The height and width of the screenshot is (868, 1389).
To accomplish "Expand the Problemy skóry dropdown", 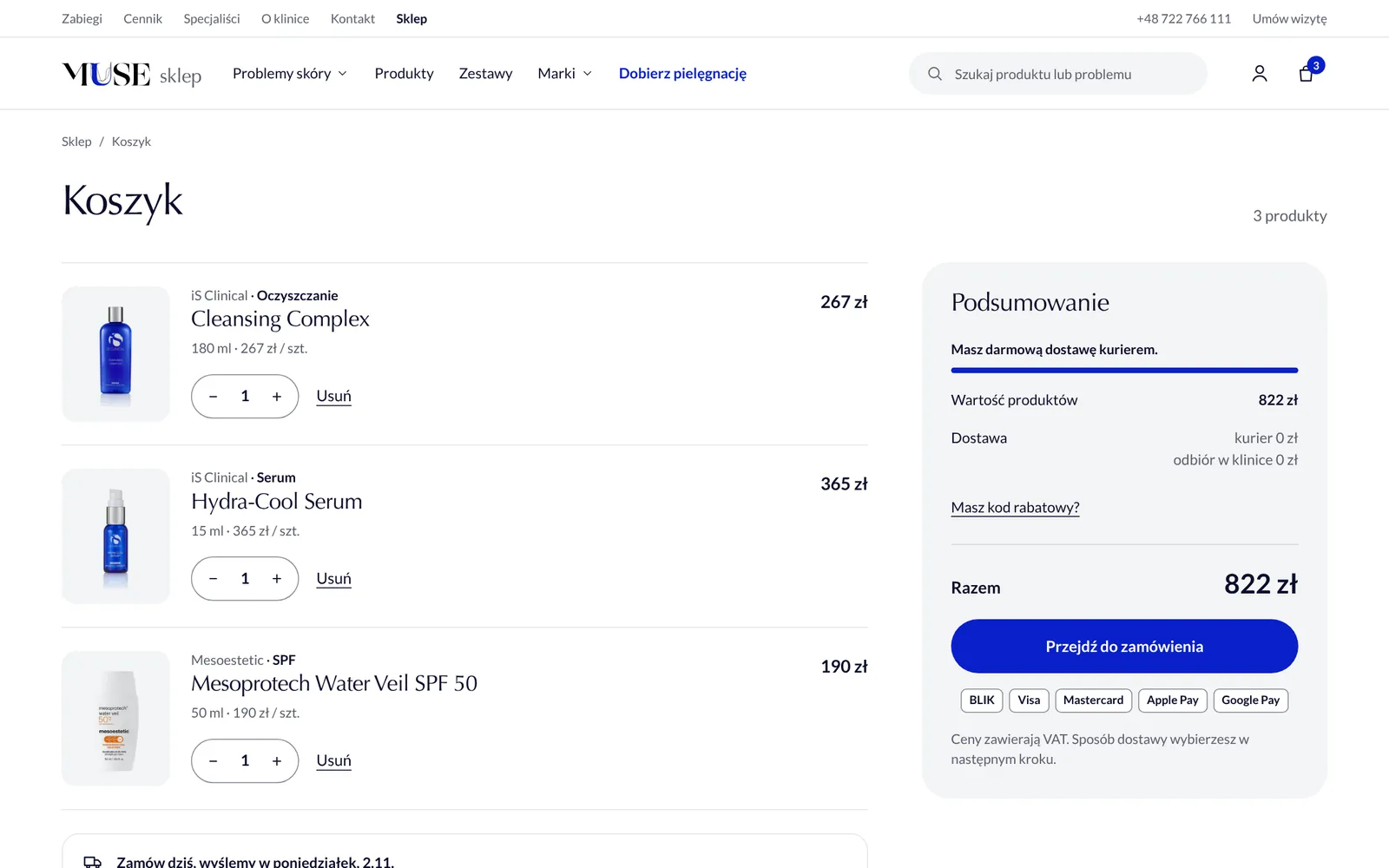I will coord(290,74).
